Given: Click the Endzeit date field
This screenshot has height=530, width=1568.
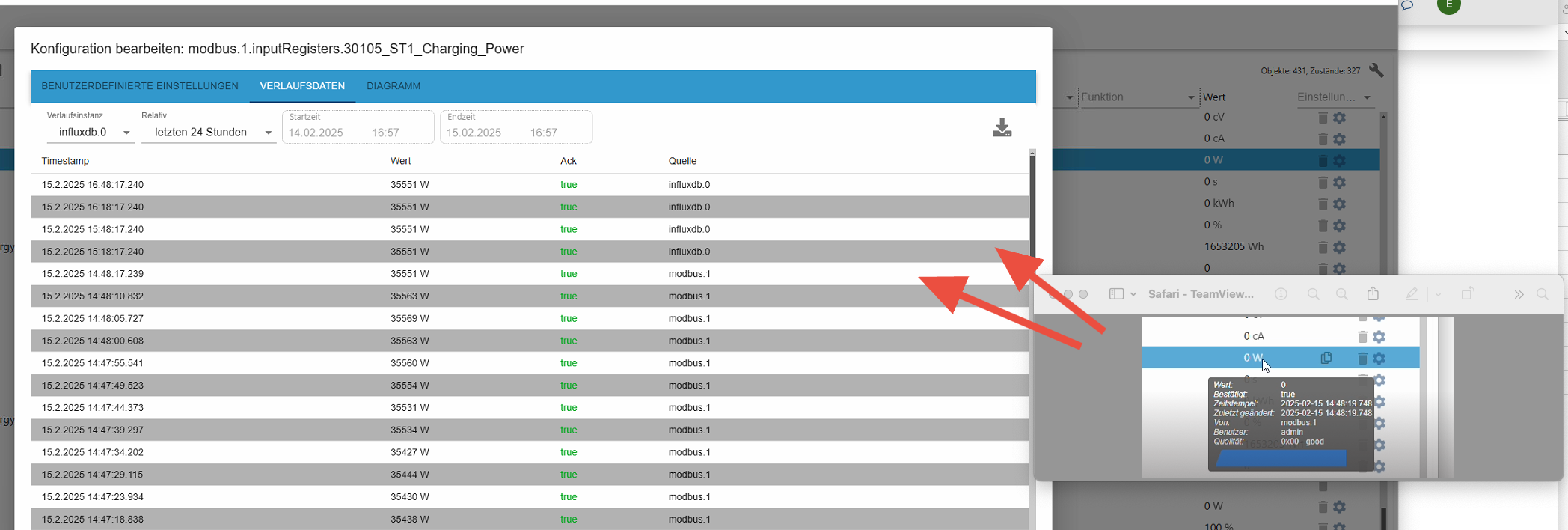Looking at the screenshot, I should (x=516, y=127).
